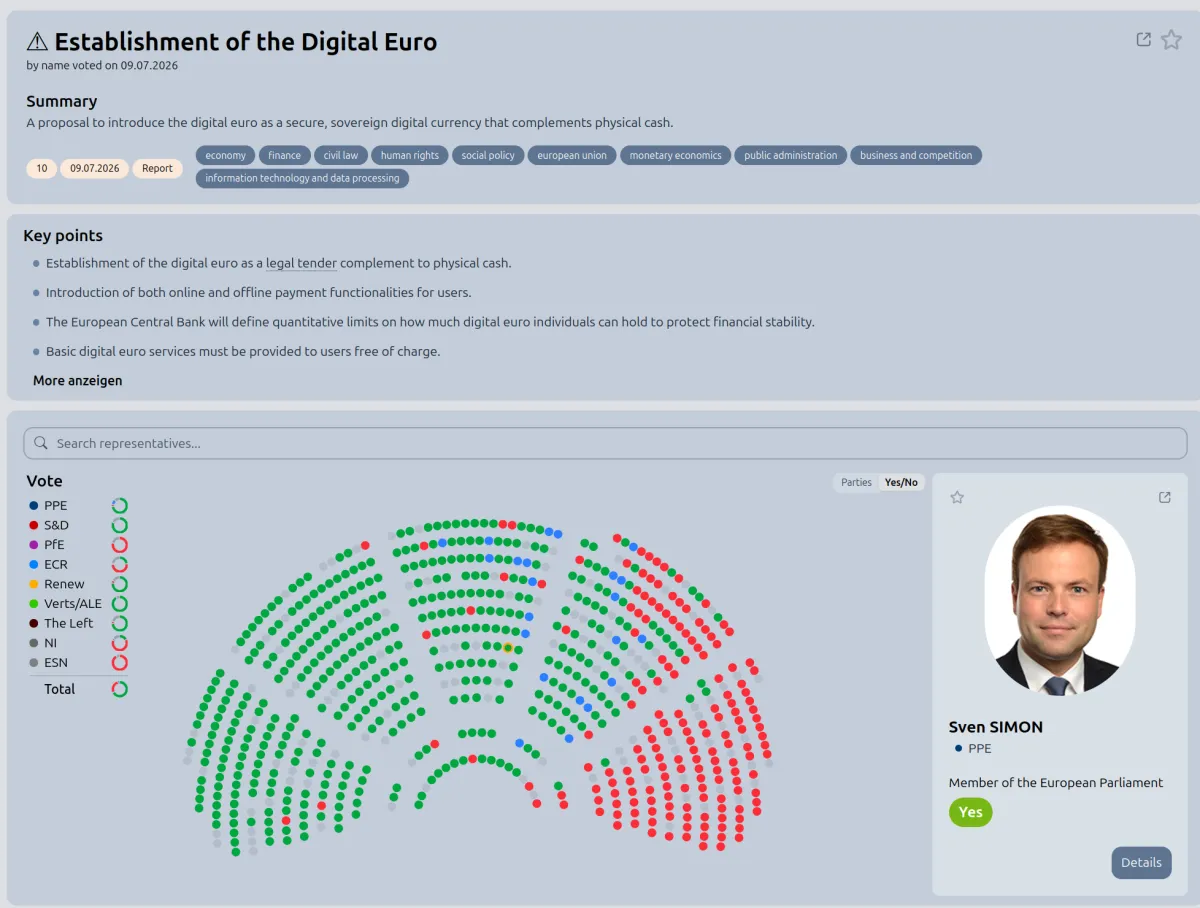Select the Yes/No chart view
Viewport: 1200px width, 908px height.
click(901, 483)
